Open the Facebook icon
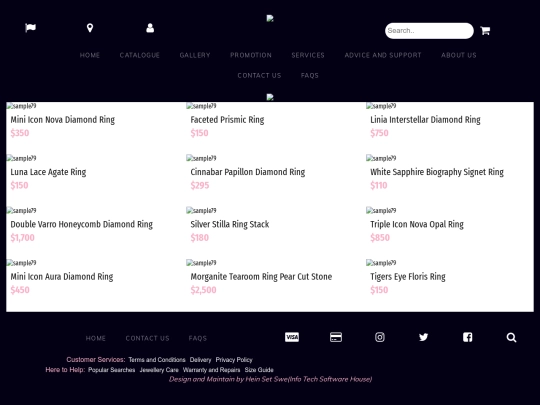 pyautogui.click(x=467, y=337)
